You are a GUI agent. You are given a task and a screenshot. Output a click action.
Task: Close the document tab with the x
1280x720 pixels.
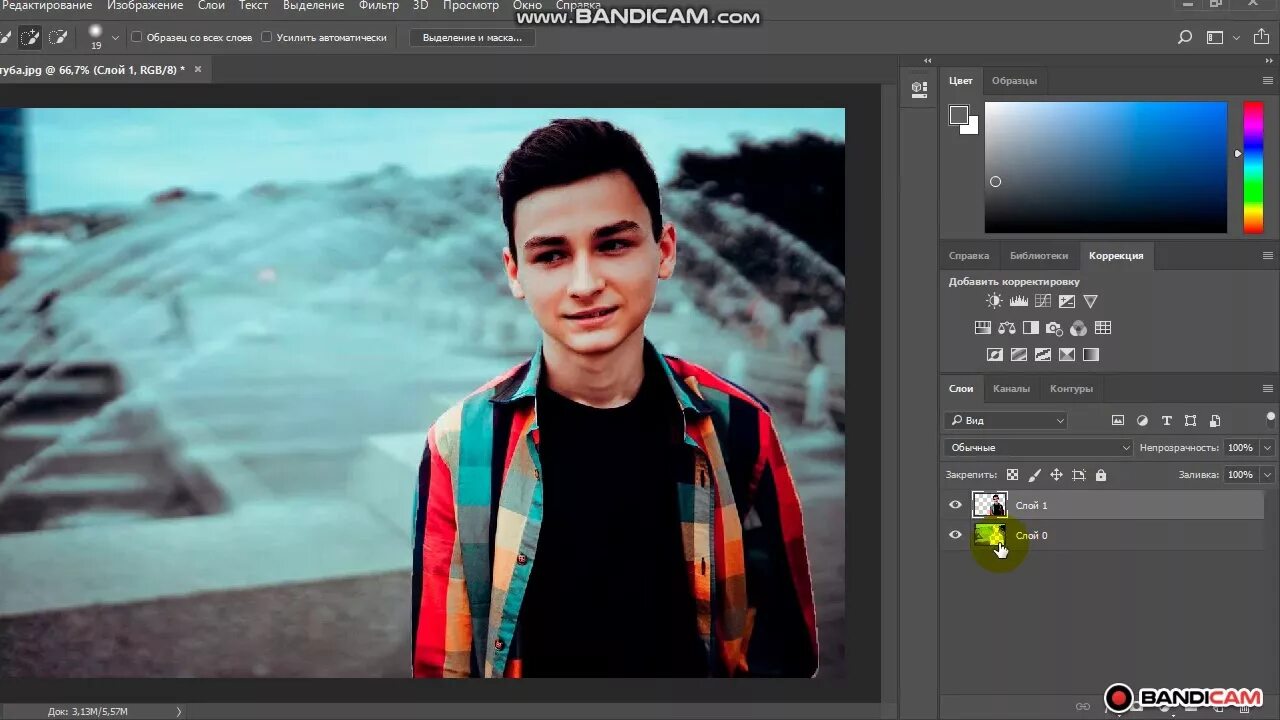pyautogui.click(x=198, y=69)
